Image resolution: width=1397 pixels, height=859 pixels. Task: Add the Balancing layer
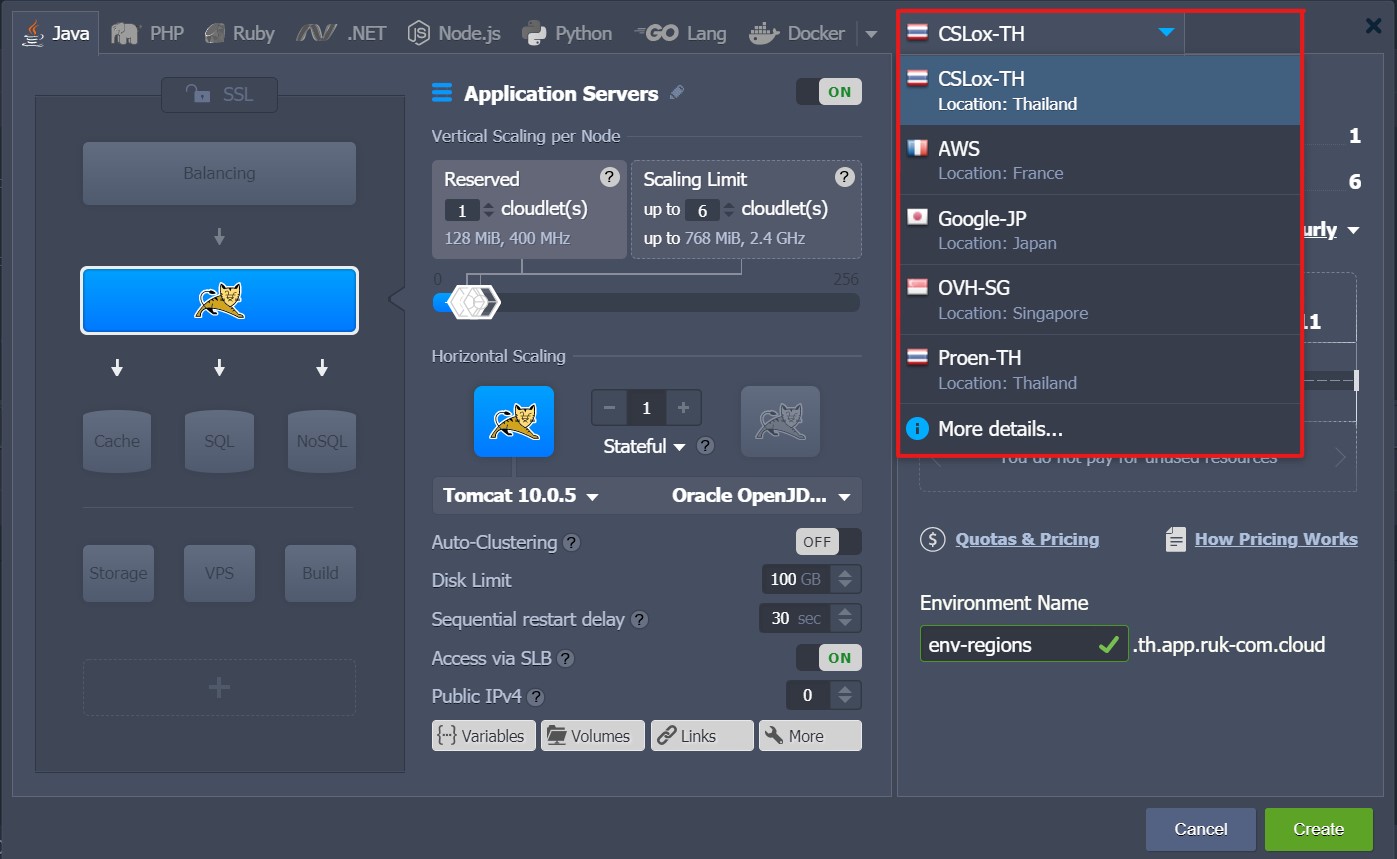coord(219,173)
